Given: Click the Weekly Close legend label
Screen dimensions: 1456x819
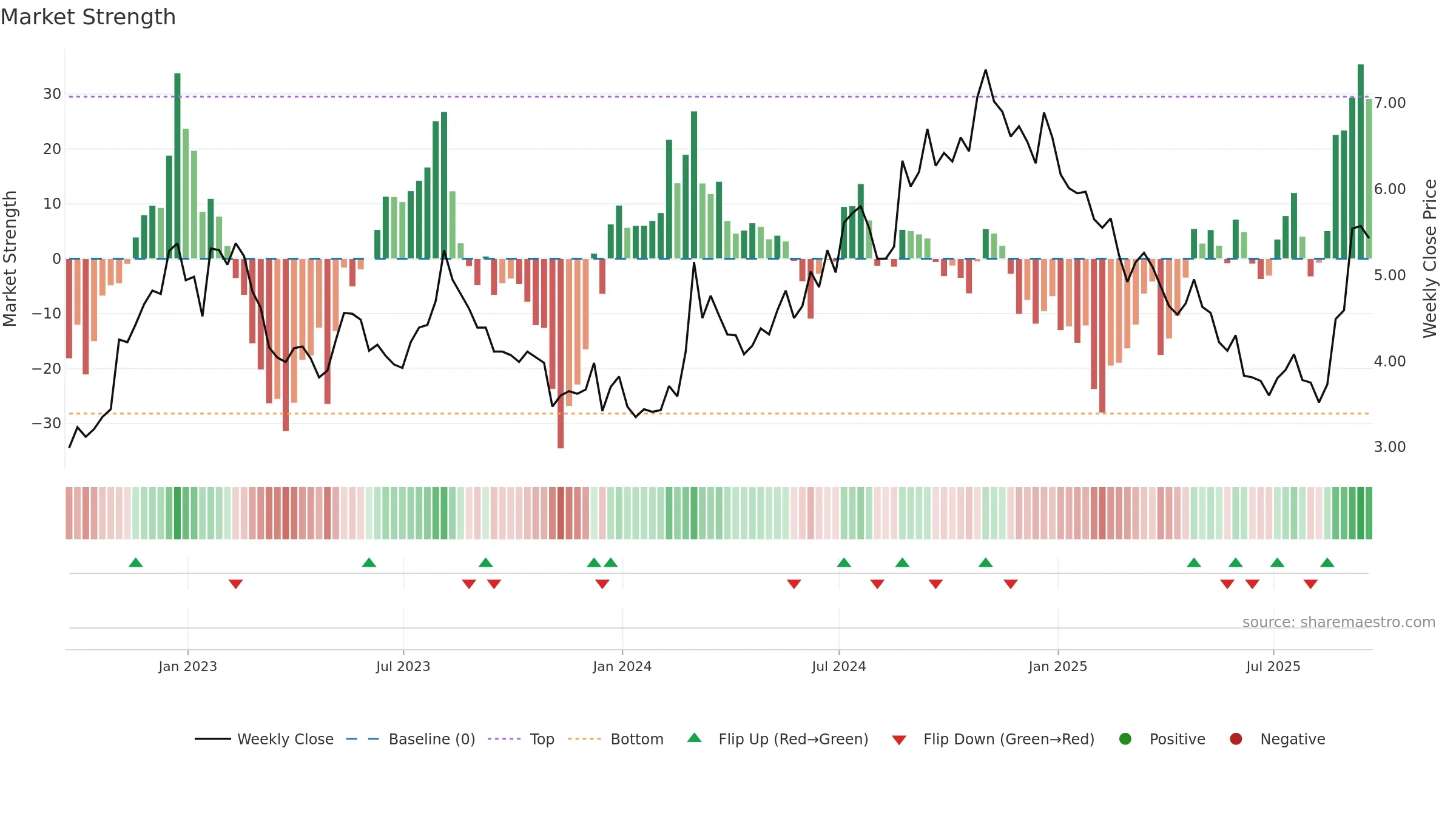Looking at the screenshot, I should coord(285,739).
